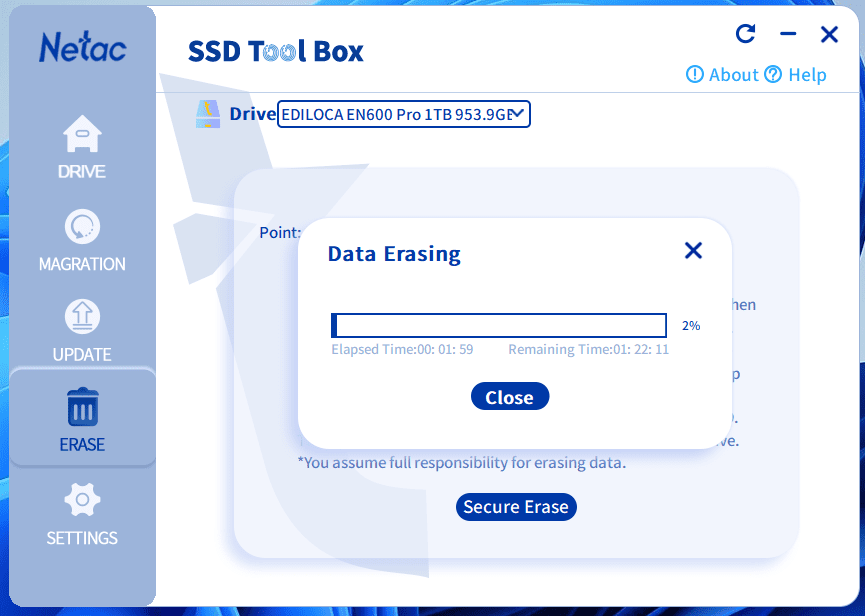Click the Netac logo
The height and width of the screenshot is (616, 865).
click(x=83, y=47)
